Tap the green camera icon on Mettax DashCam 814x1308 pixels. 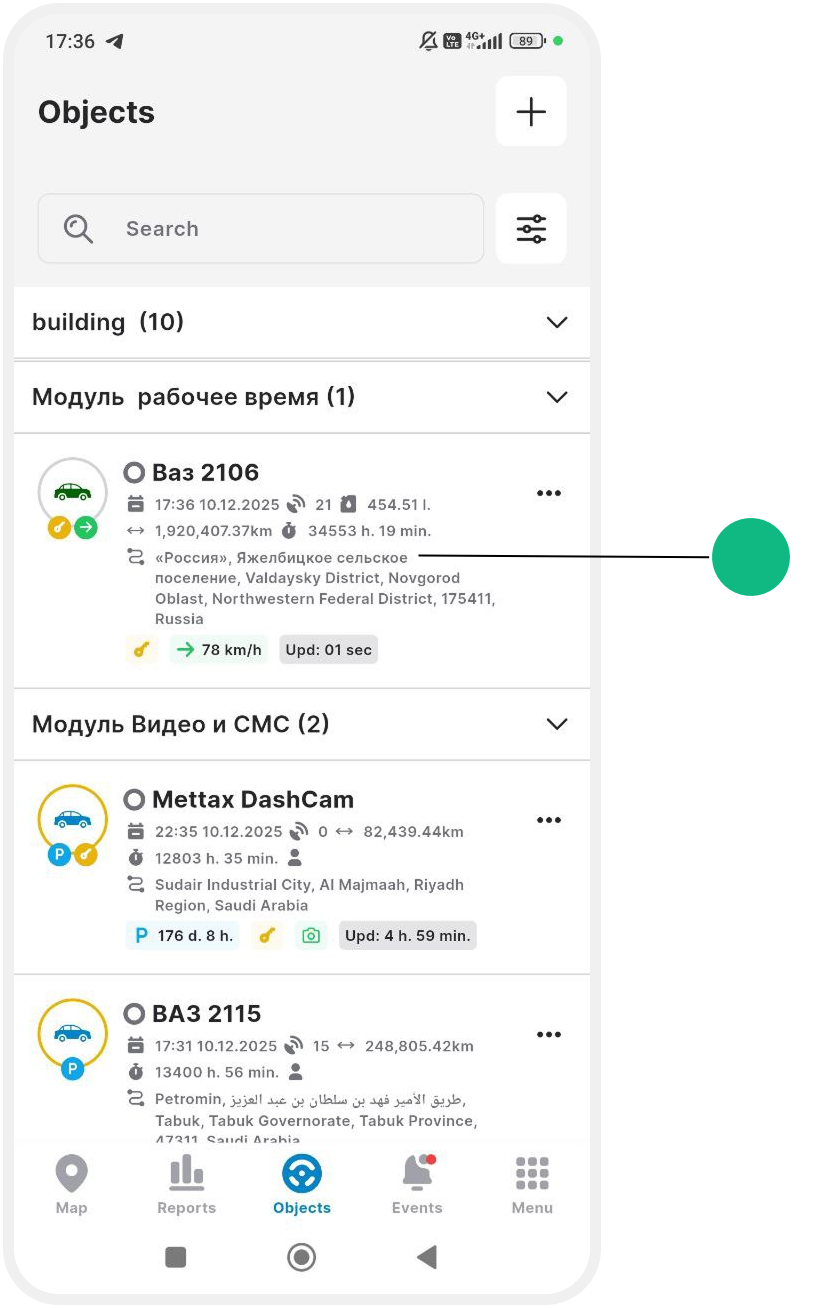click(311, 936)
